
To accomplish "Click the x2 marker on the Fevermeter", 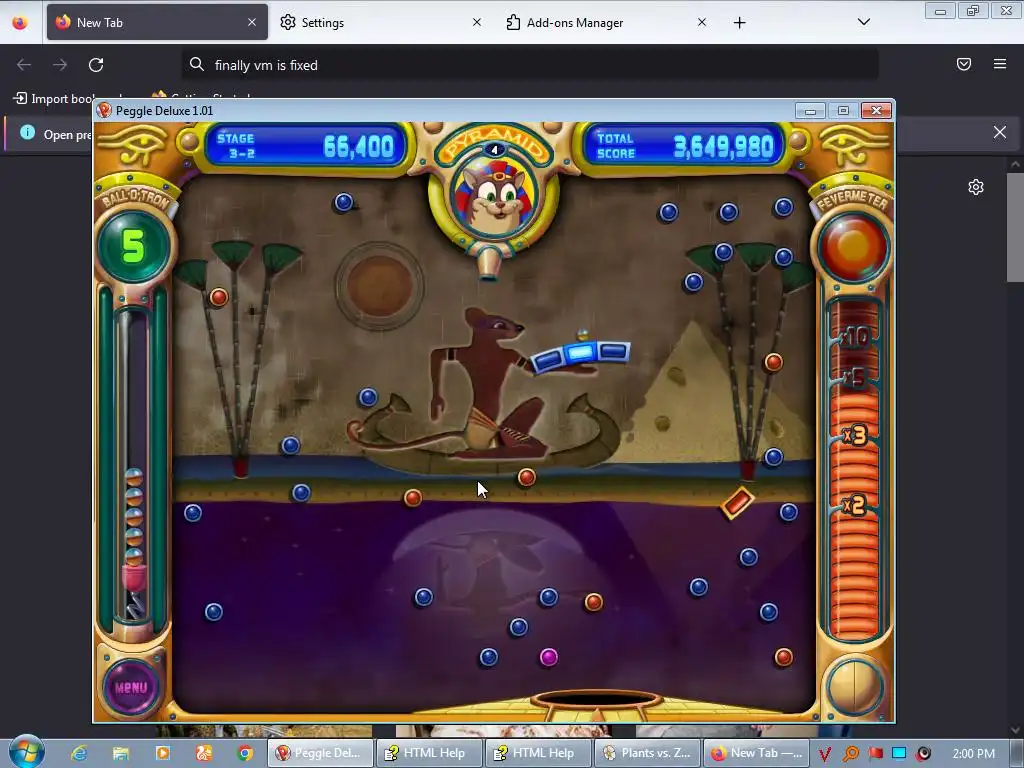I will (854, 505).
